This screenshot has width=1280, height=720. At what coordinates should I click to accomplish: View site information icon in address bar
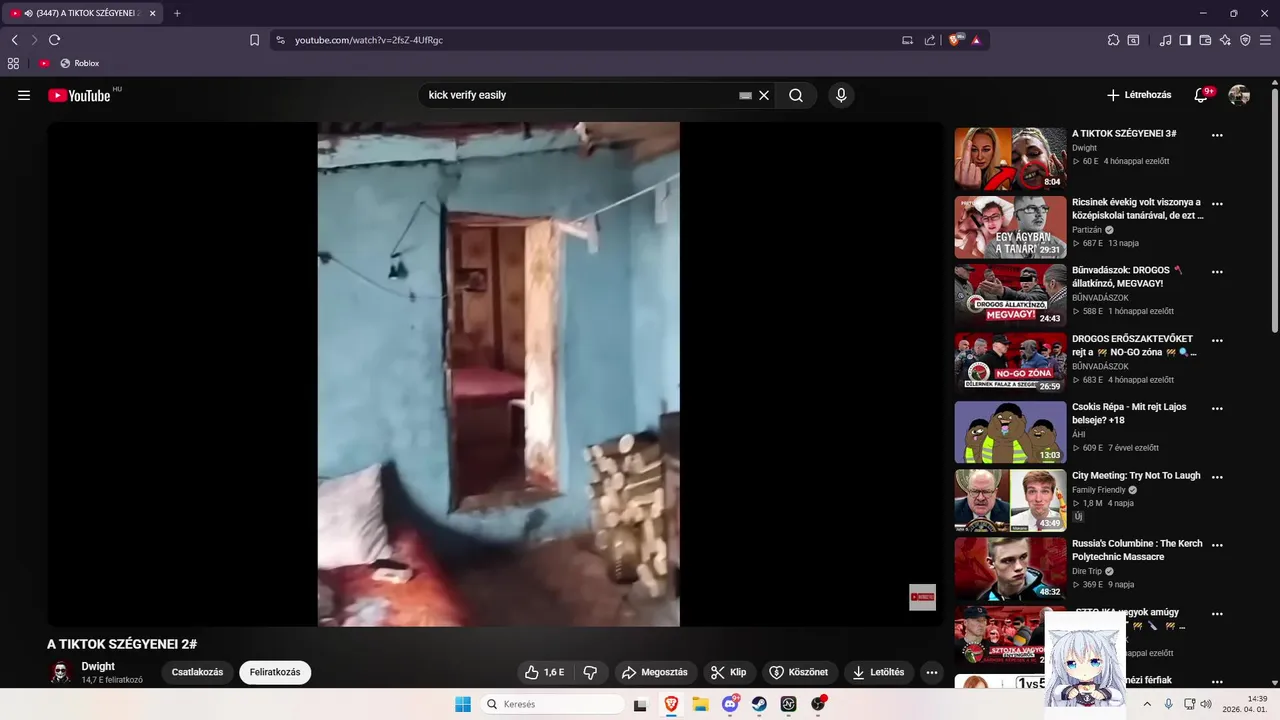click(x=280, y=40)
